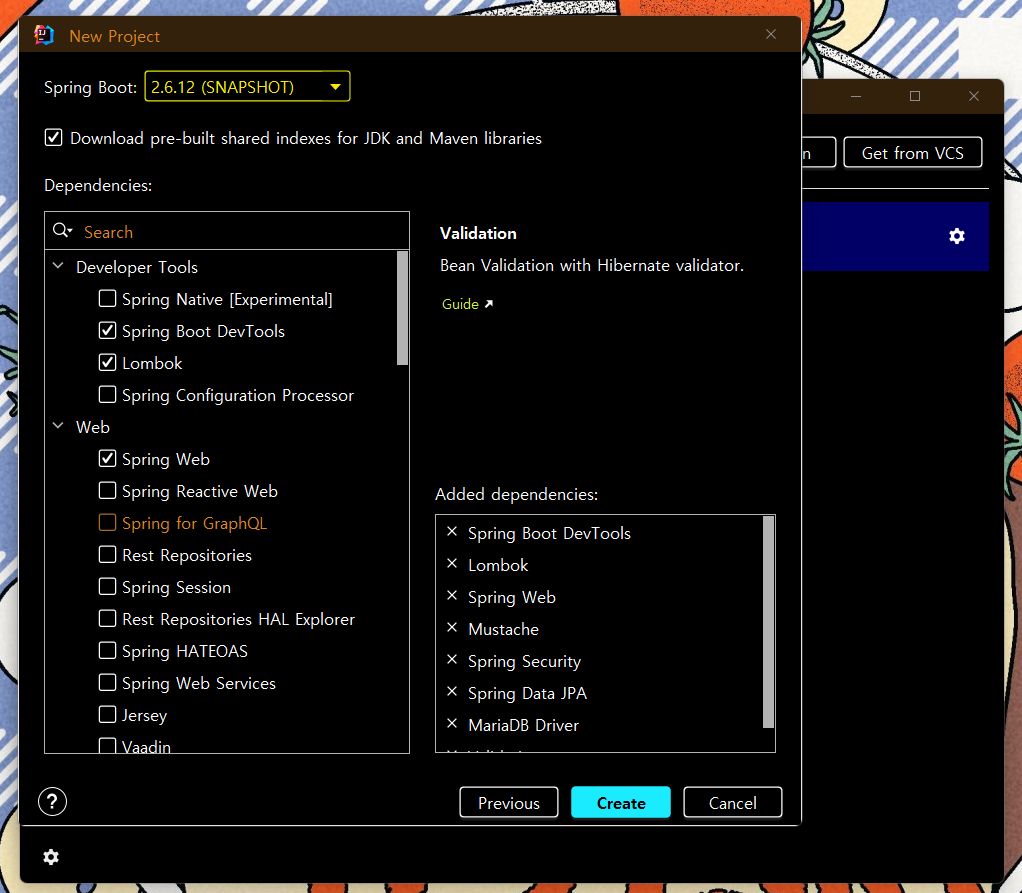Open gear options in welcome window
The image size is (1022, 893).
click(x=956, y=236)
